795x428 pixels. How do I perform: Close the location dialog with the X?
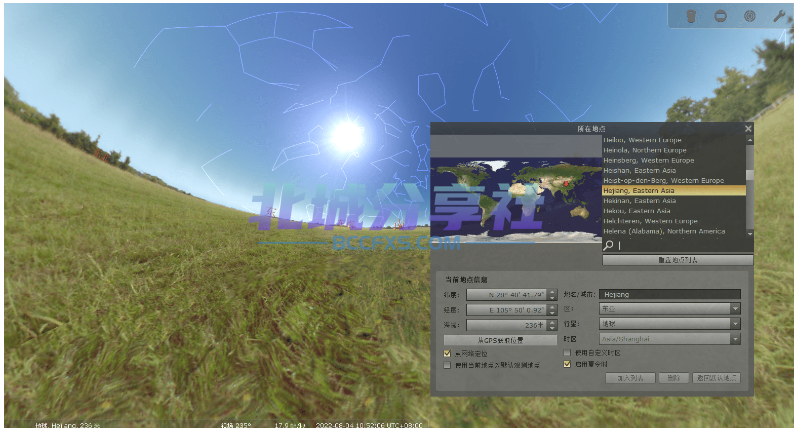coord(748,129)
